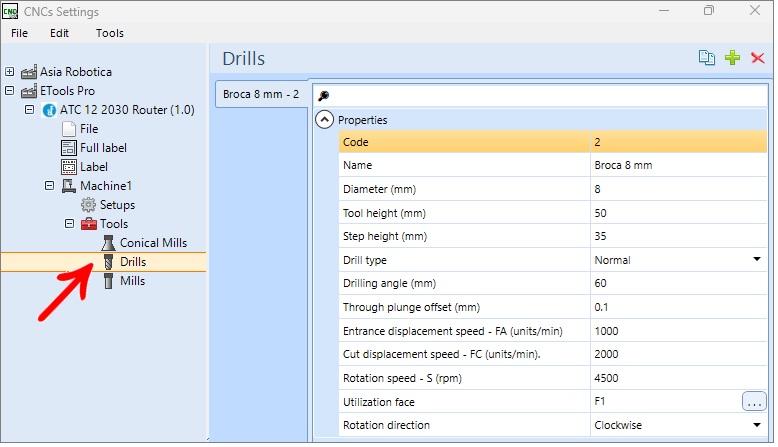The width and height of the screenshot is (778, 447).
Task: Click the Through plunge offset value 0.1
Action: pyautogui.click(x=678, y=307)
